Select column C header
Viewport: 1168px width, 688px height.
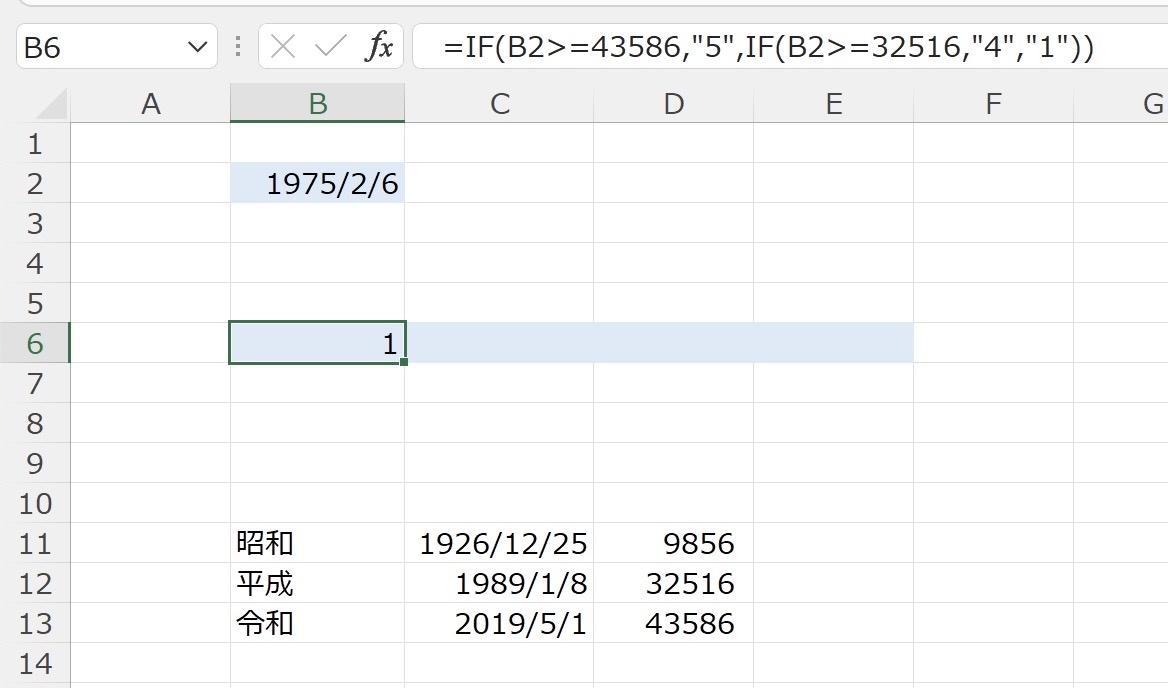pos(499,103)
